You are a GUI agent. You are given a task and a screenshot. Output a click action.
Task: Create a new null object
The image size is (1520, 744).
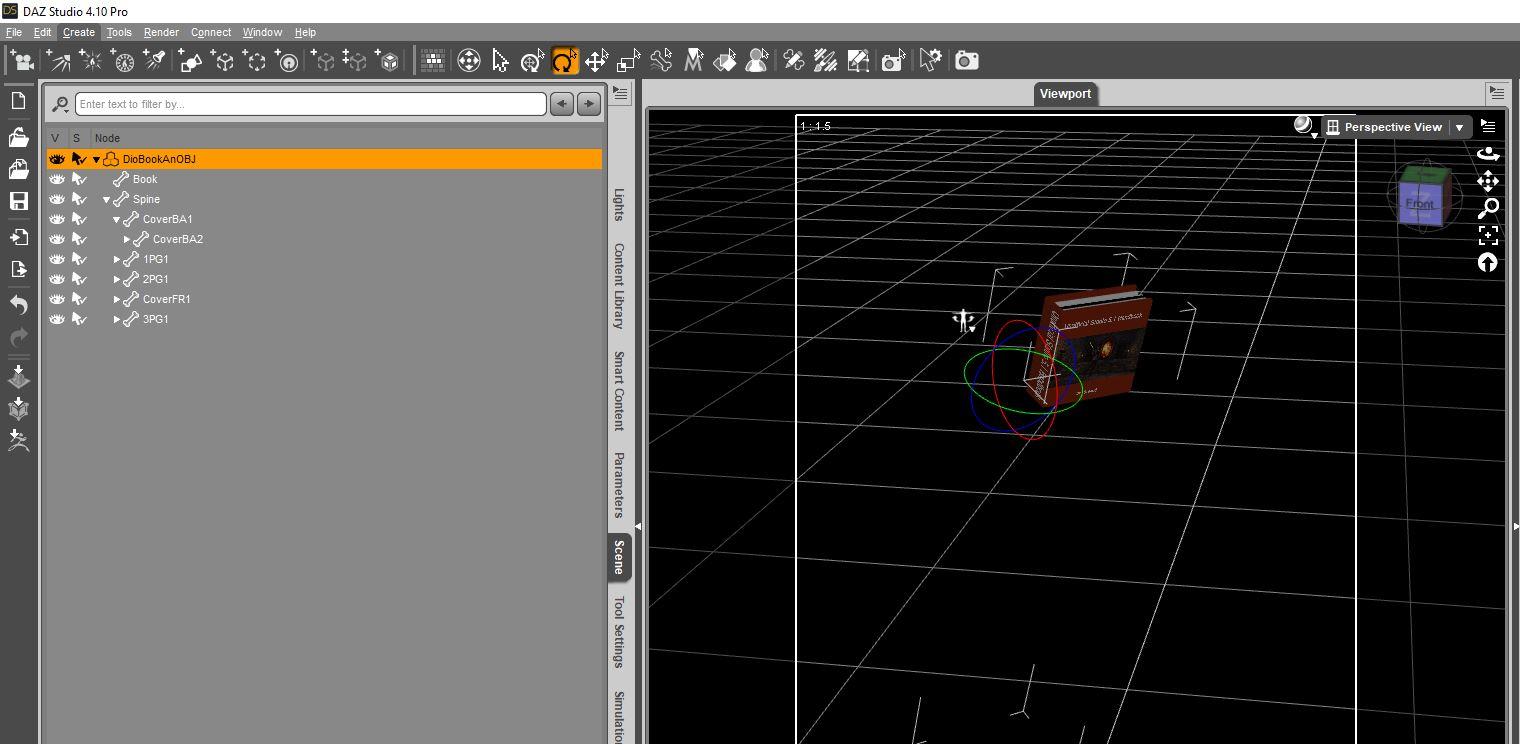[x=223, y=61]
